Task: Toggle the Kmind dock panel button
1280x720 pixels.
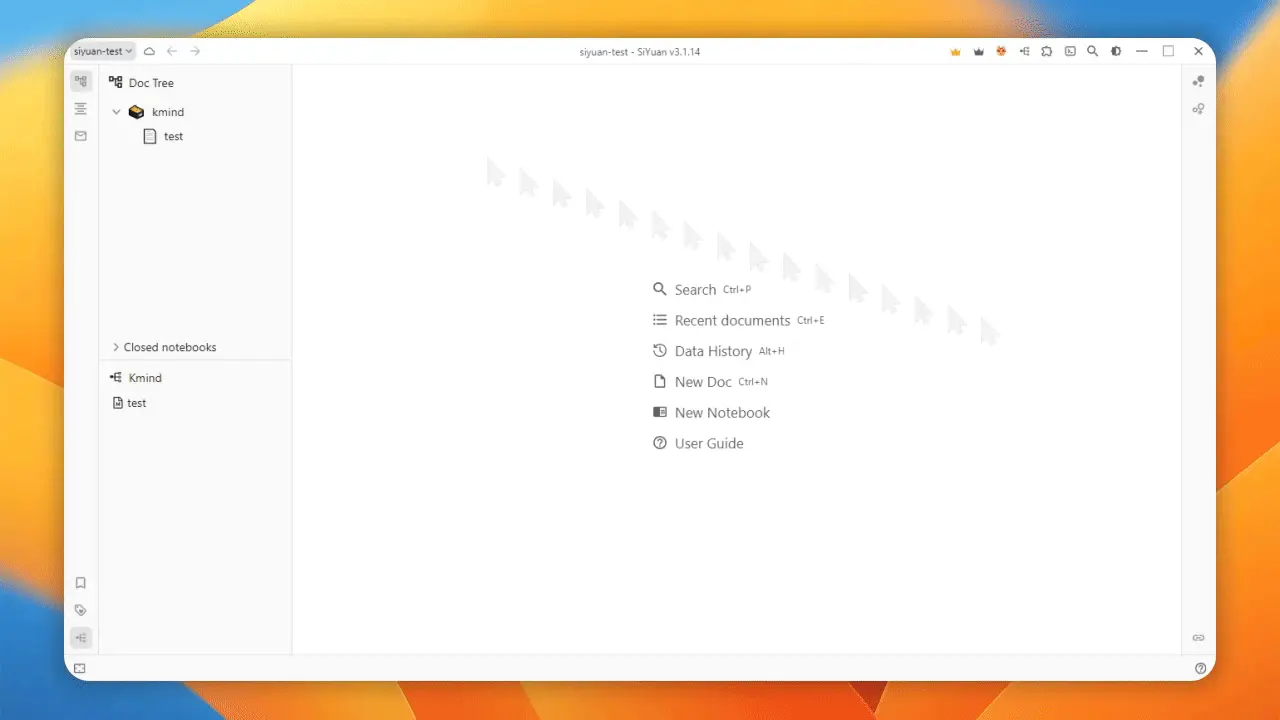Action: (81, 637)
